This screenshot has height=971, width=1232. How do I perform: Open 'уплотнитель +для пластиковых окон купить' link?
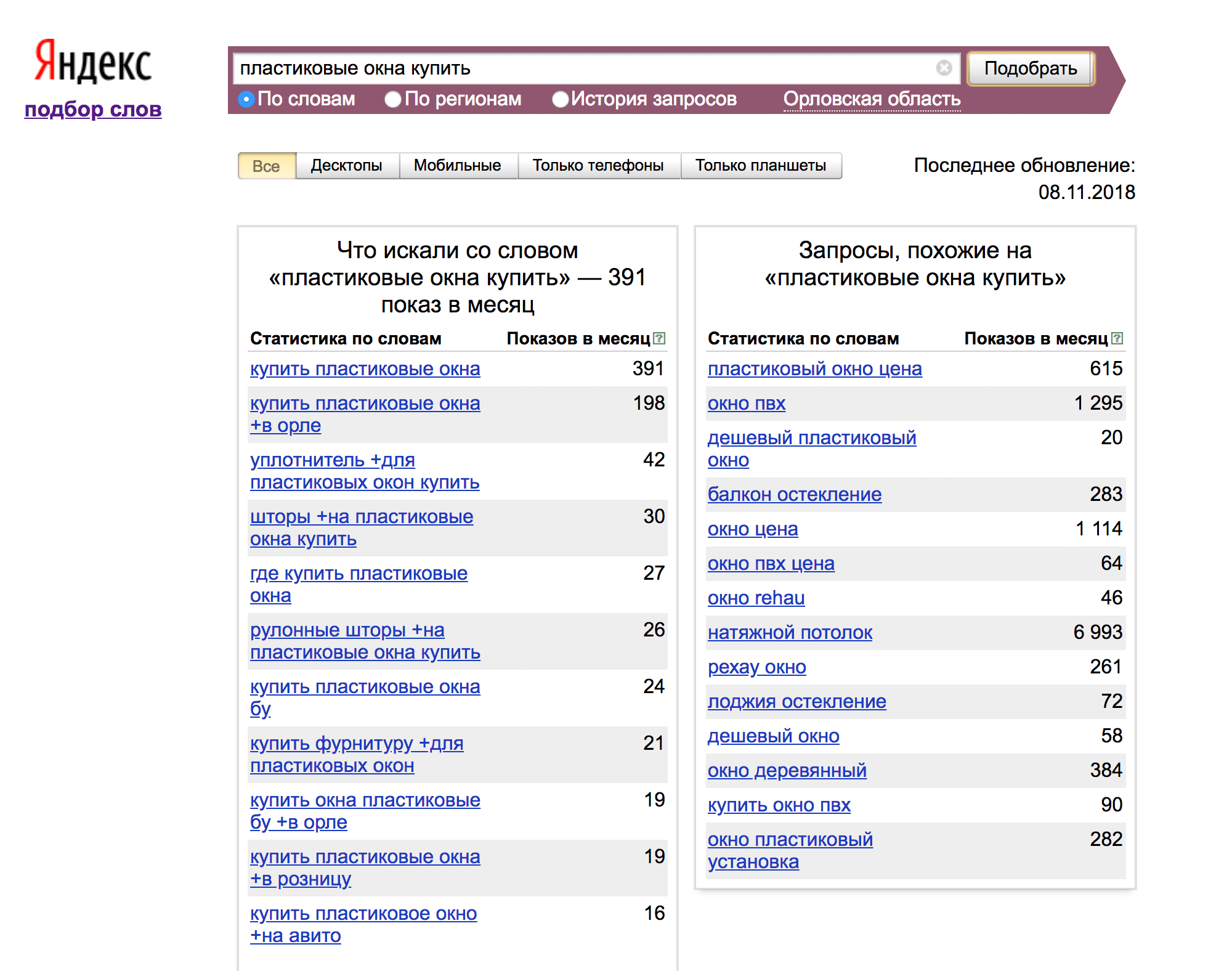click(x=365, y=471)
